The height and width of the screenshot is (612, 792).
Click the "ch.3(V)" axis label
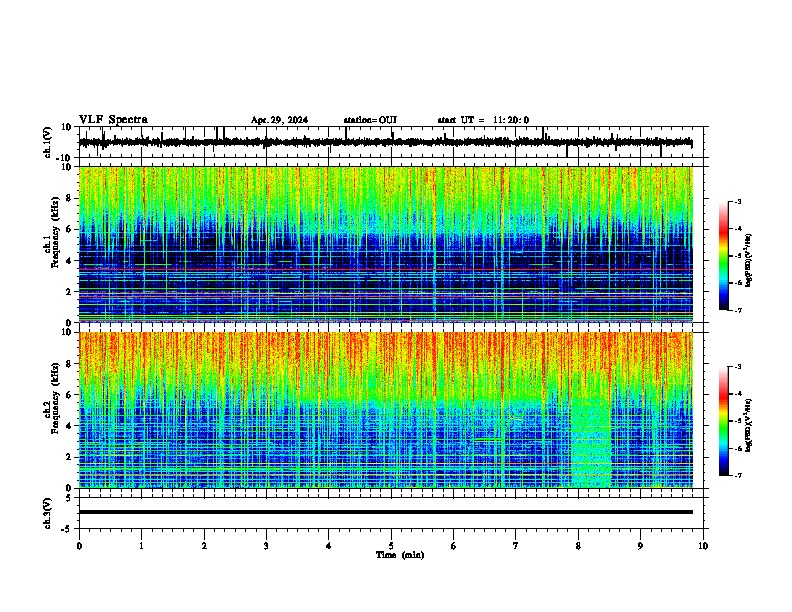pyautogui.click(x=48, y=513)
